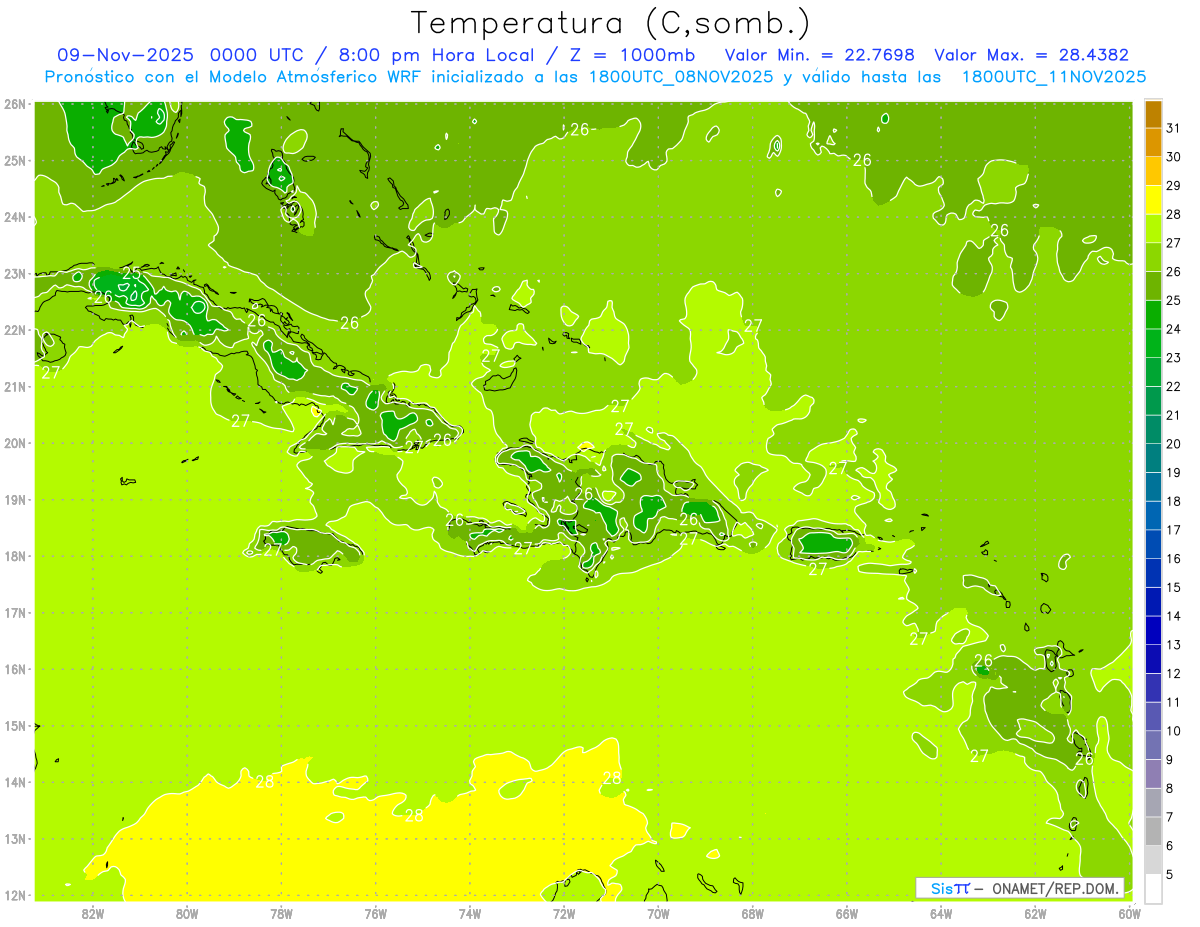The height and width of the screenshot is (927, 1200).
Task: Click the longitude axis label "74W"
Action: tap(469, 913)
